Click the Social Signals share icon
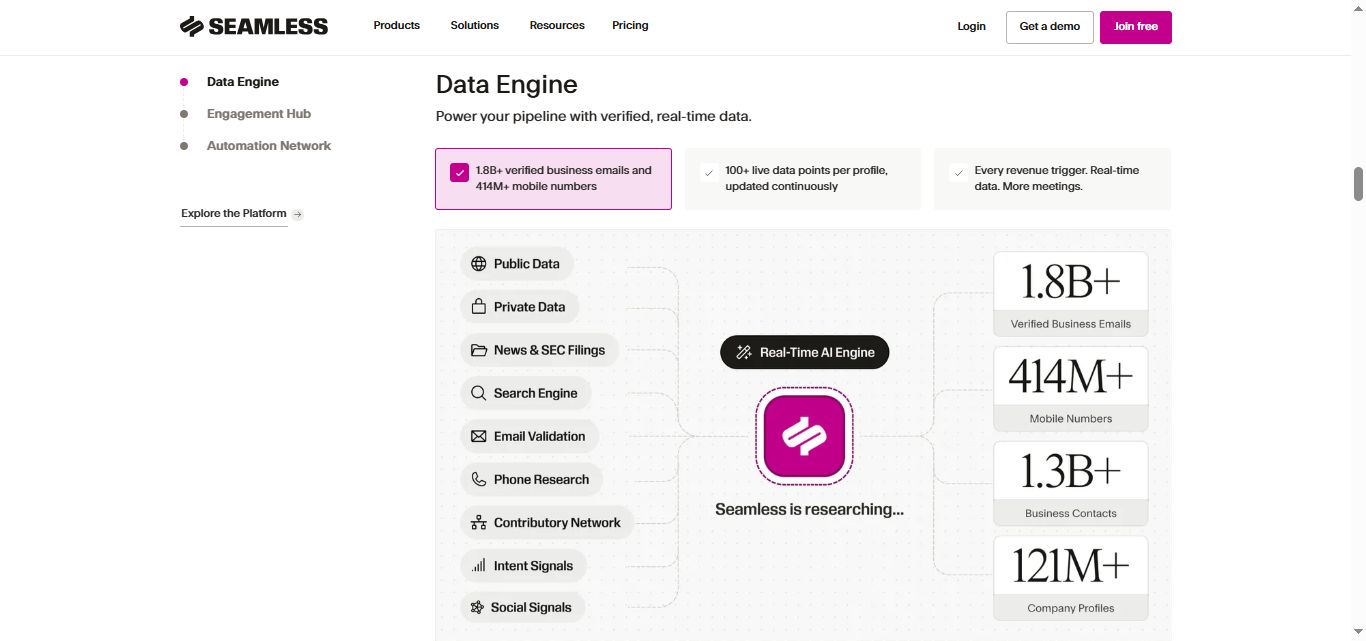Viewport: 1366px width, 641px height. [476, 607]
